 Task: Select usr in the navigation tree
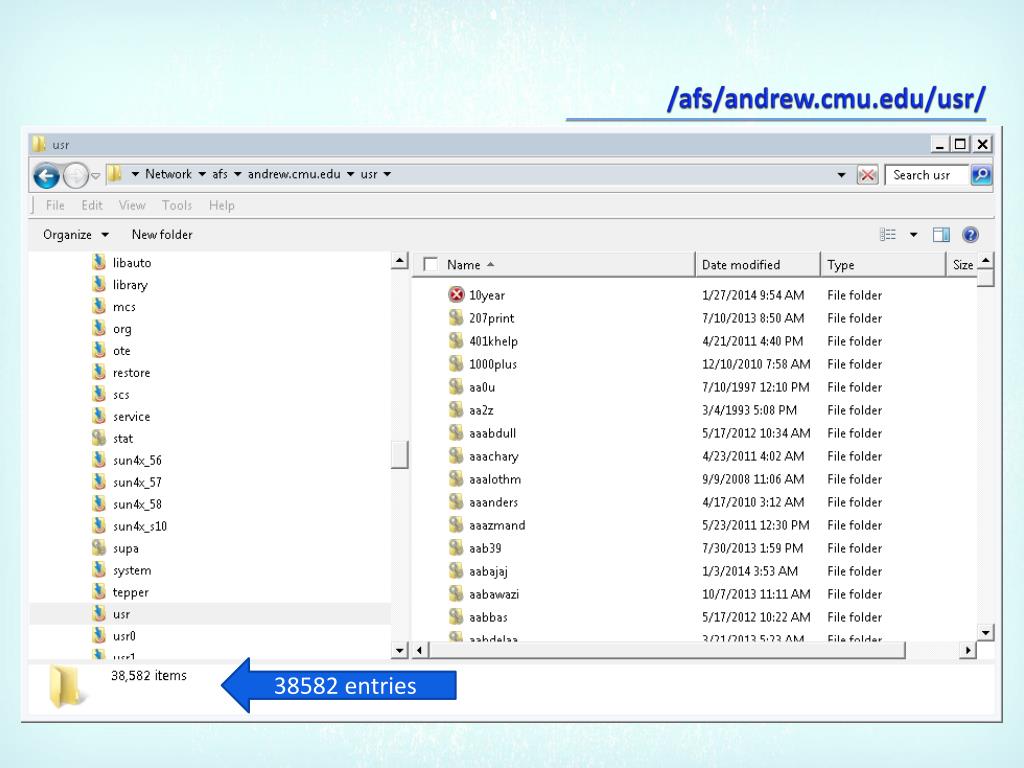[x=121, y=614]
